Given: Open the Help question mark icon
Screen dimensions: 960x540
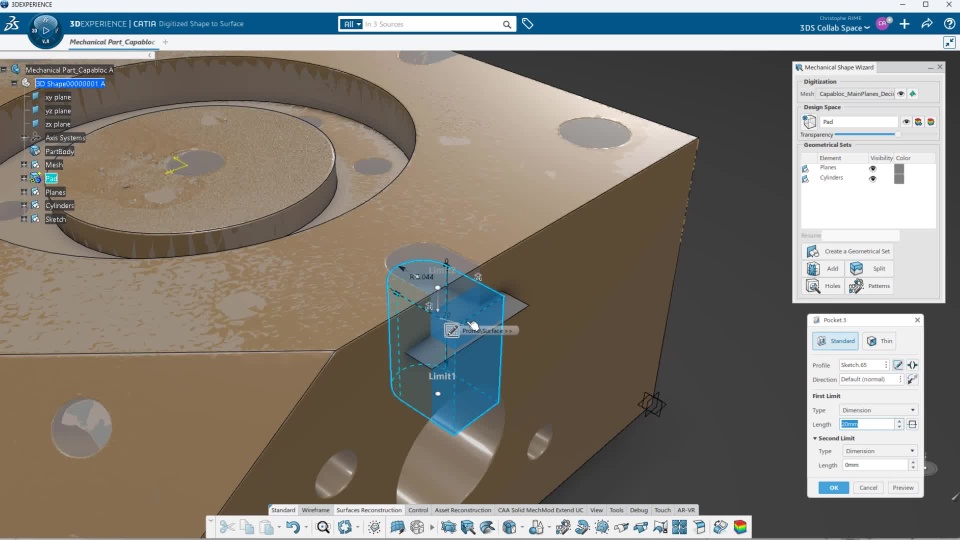Looking at the screenshot, I should click(x=949, y=24).
